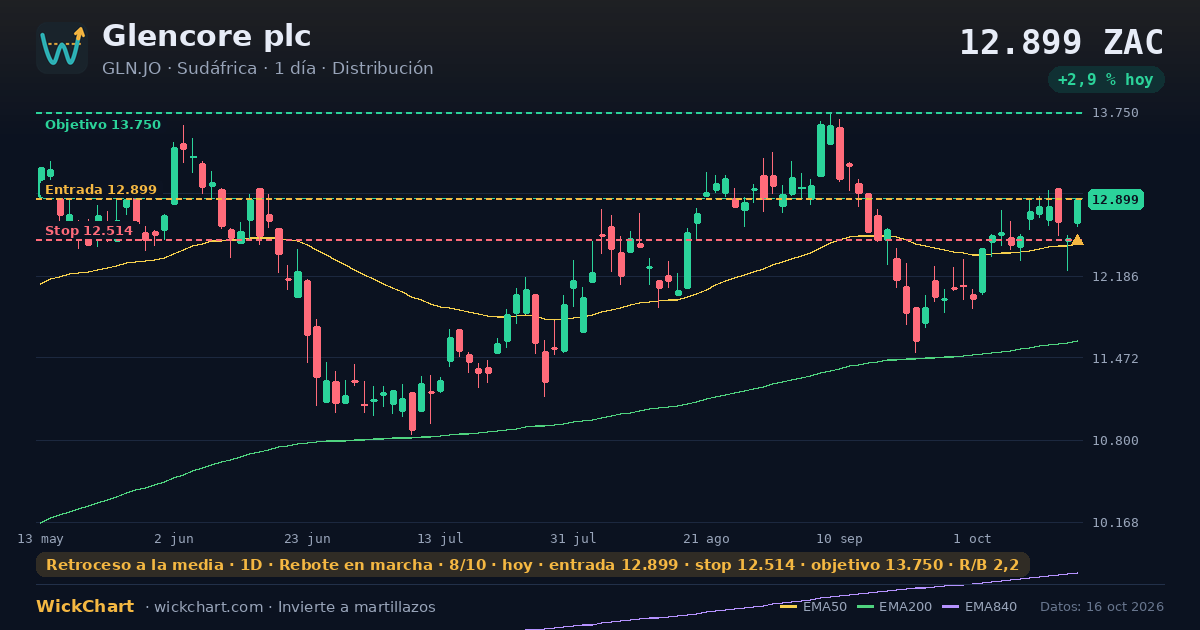Click the 21 ago date label
Image resolution: width=1200 pixels, height=630 pixels.
tap(706, 538)
